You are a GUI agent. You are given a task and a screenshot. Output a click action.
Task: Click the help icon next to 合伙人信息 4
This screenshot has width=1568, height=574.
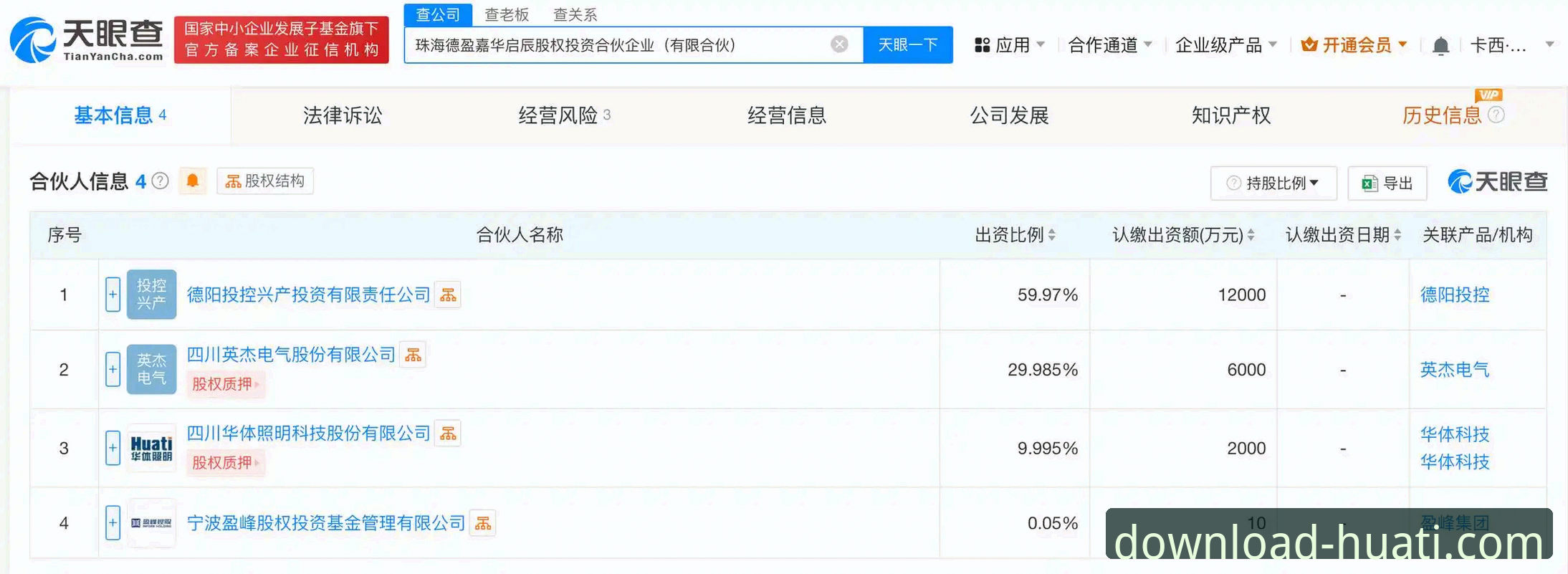coord(161,181)
